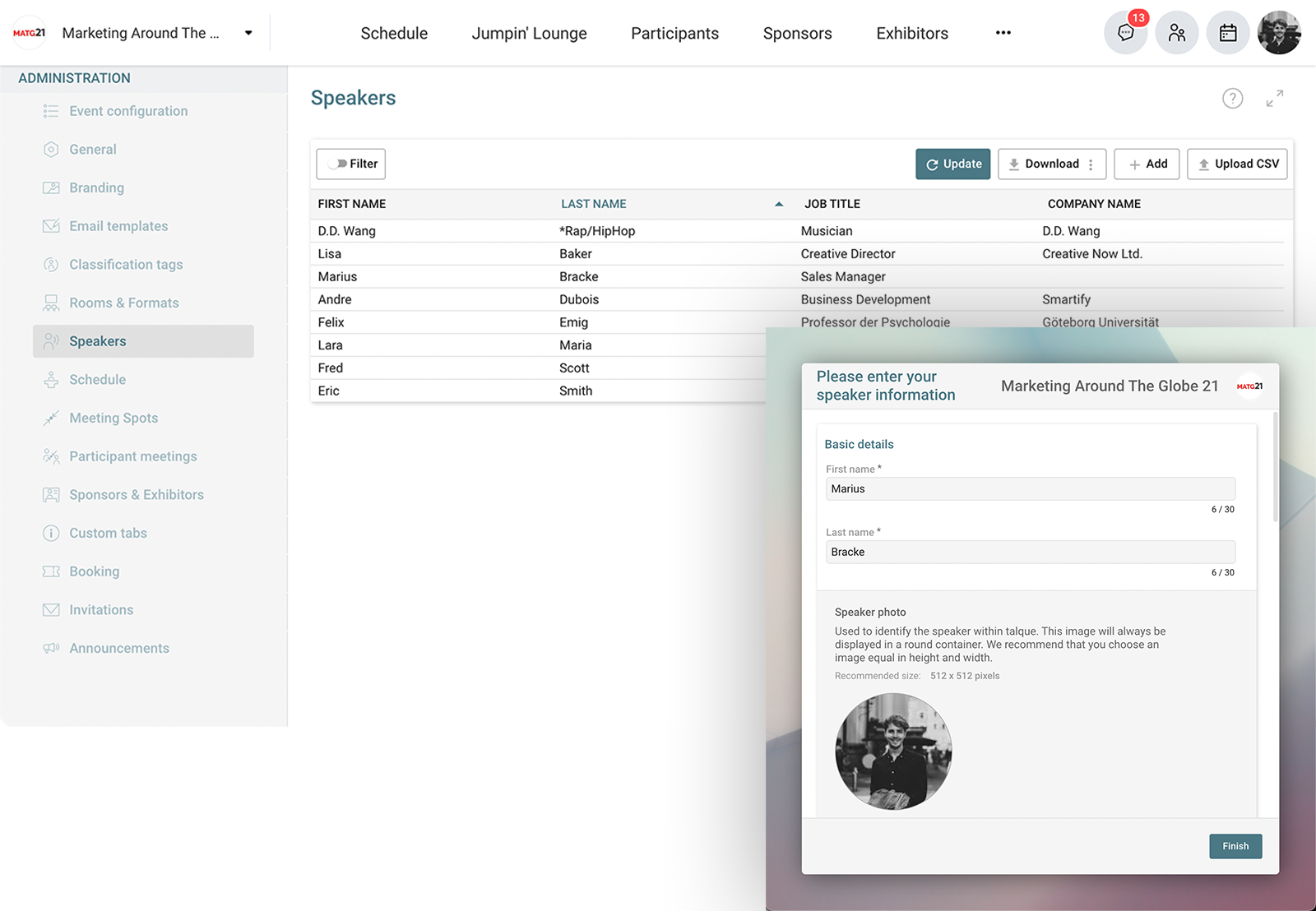Click the First name input field
This screenshot has width=1316, height=911.
(1030, 488)
